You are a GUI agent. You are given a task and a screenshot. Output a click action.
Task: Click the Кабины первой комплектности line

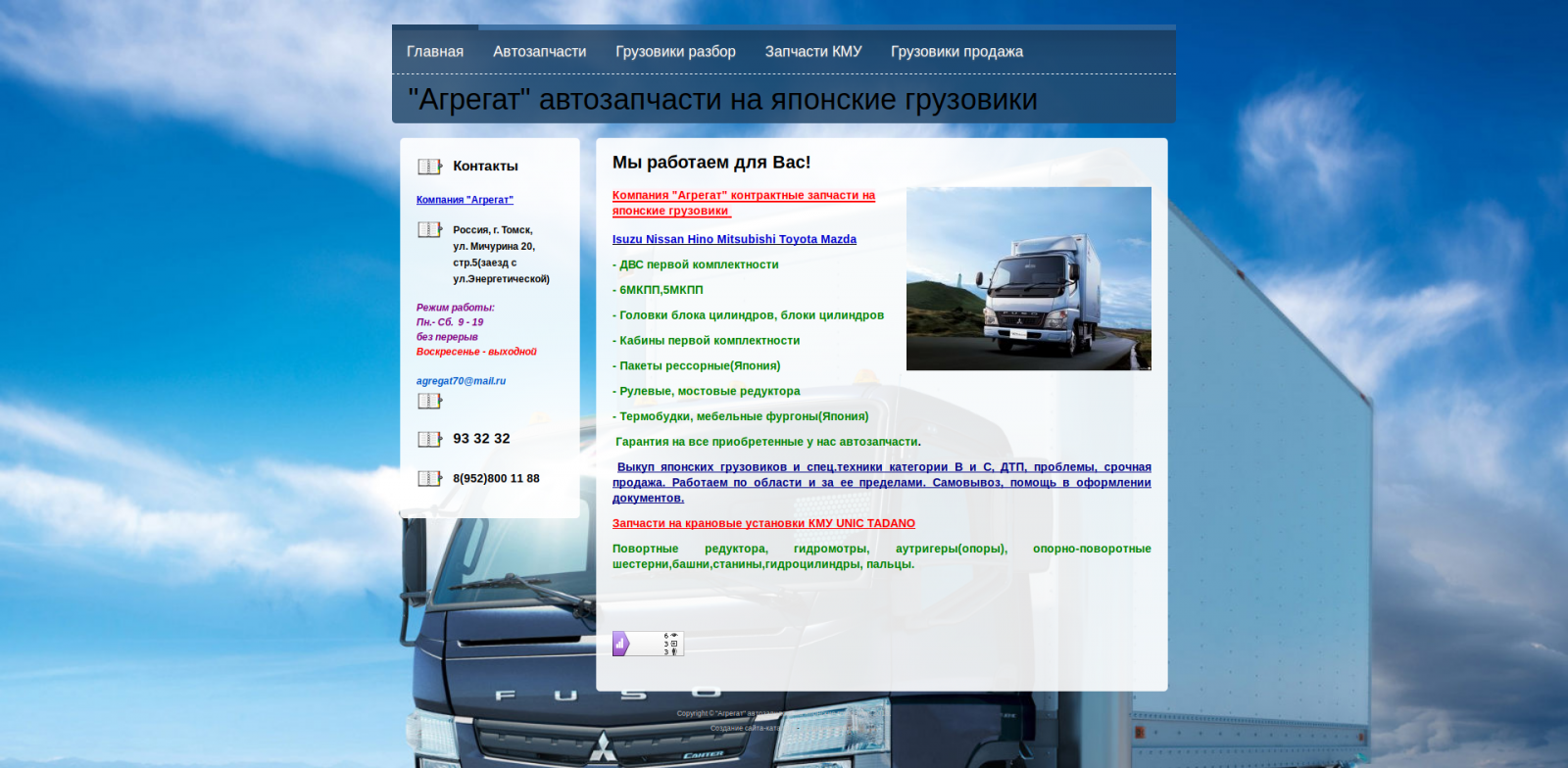tap(706, 341)
